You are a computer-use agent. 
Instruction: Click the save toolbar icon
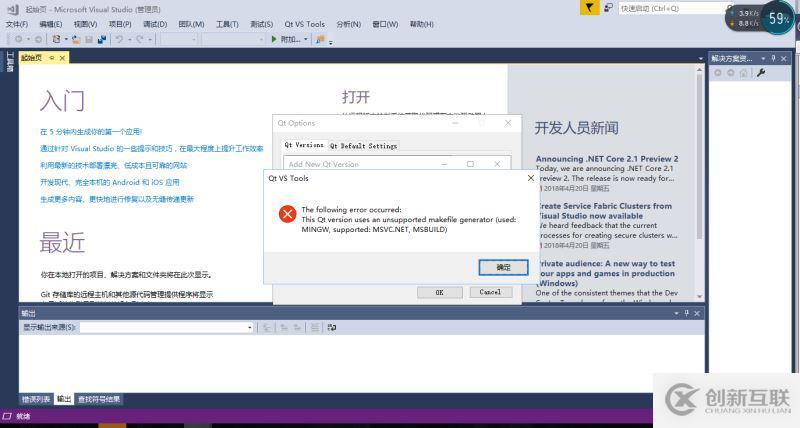point(89,39)
